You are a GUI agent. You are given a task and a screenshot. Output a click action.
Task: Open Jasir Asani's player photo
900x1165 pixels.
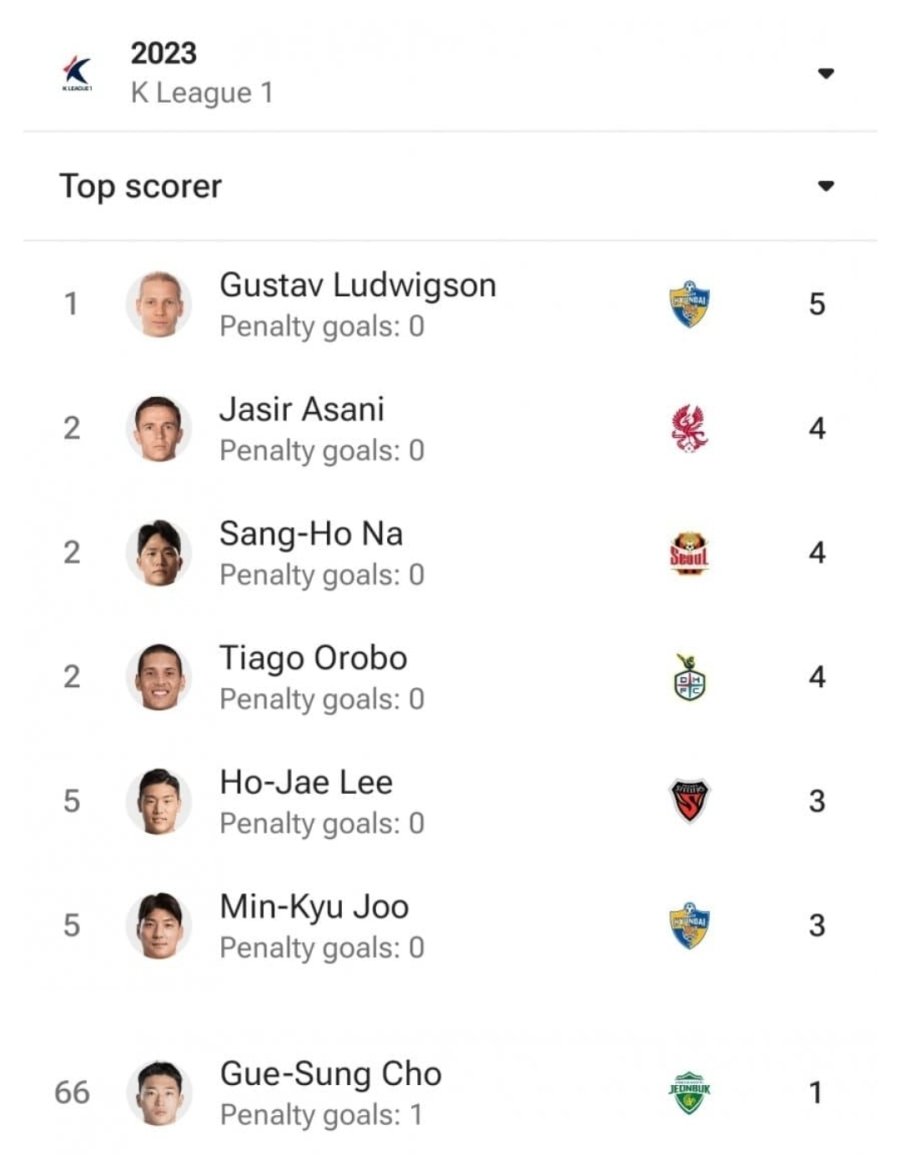point(159,429)
